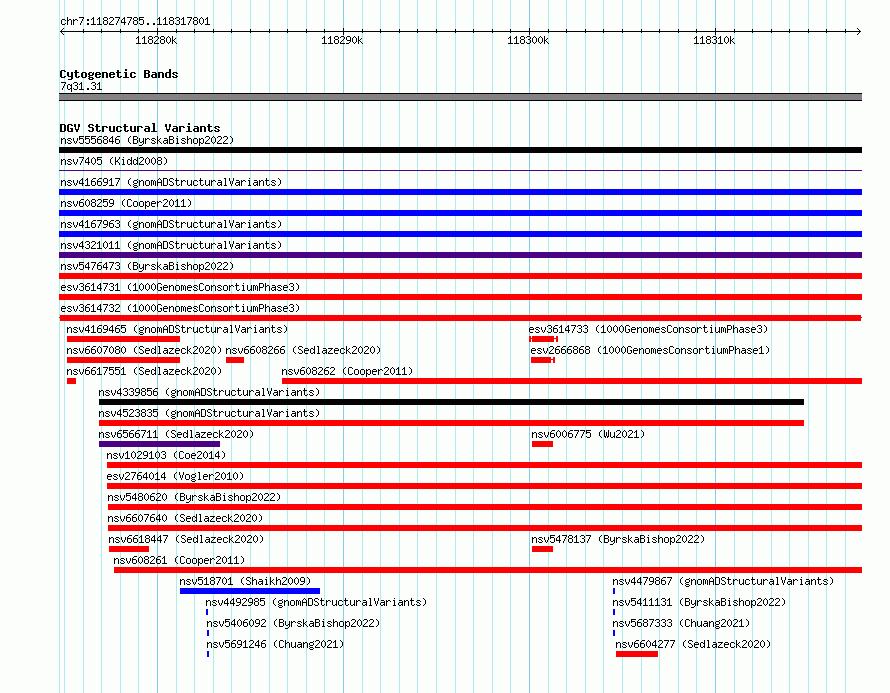
Task: Click the left arrow of the ruler
Action: [x=62, y=31]
